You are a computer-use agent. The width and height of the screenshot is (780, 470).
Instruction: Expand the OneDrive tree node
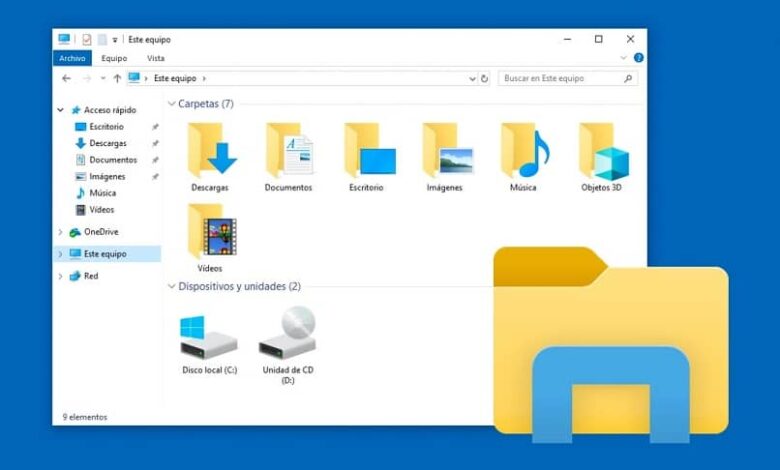pyautogui.click(x=60, y=232)
